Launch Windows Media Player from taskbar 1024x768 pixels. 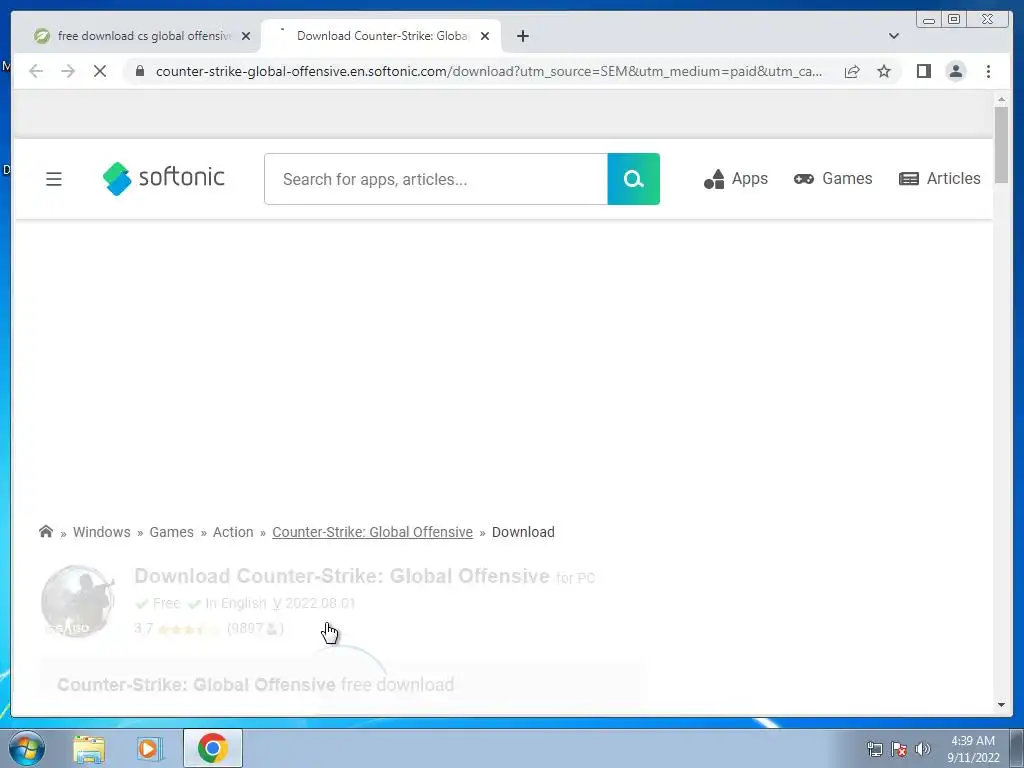[150, 749]
